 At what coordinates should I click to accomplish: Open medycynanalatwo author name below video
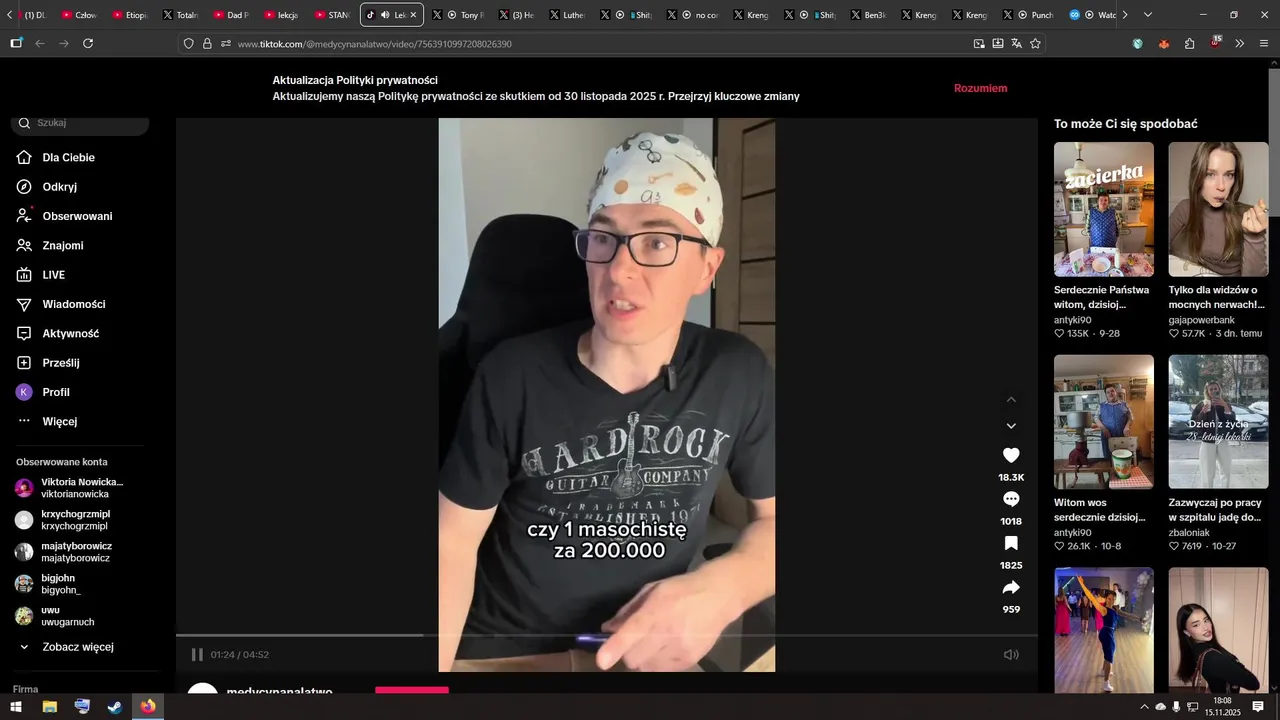[x=280, y=691]
